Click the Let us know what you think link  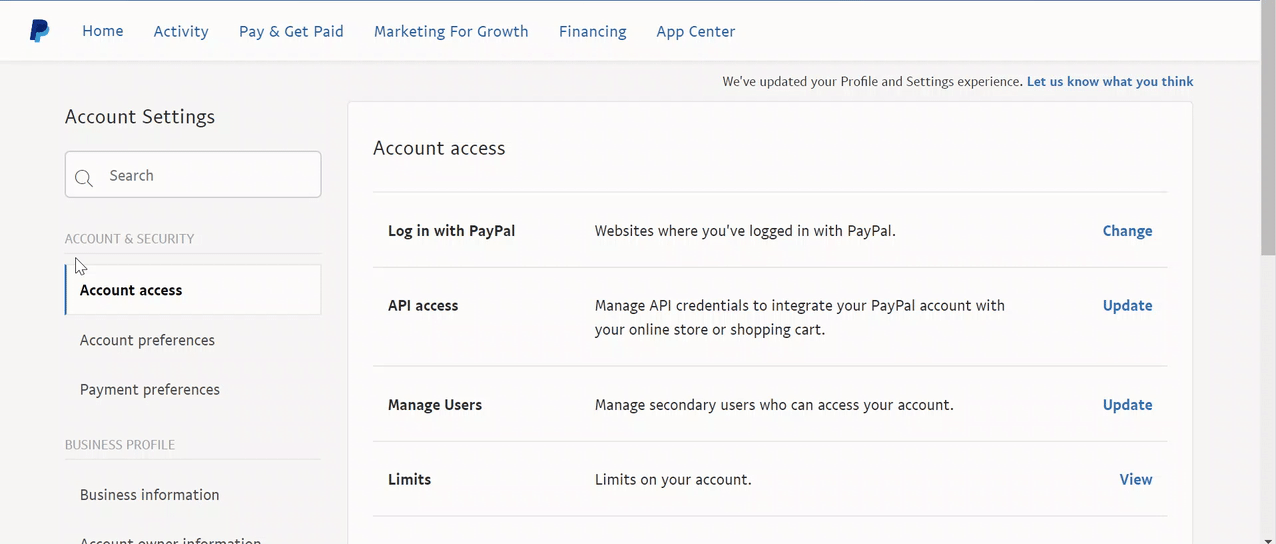1110,82
